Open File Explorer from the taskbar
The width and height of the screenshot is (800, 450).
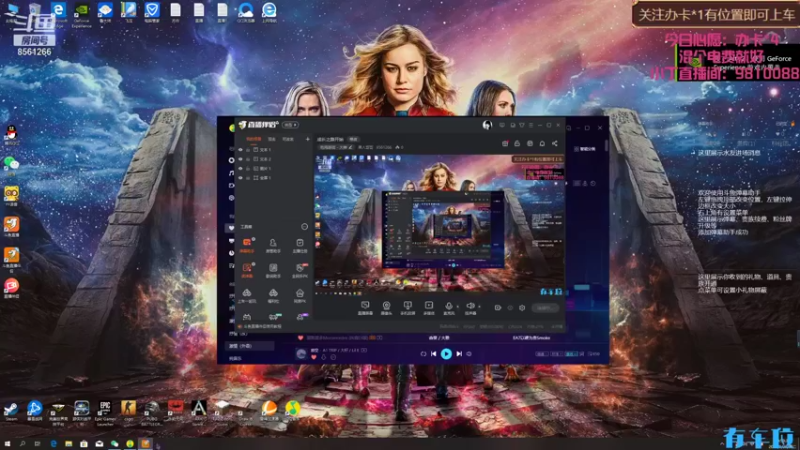pos(68,444)
